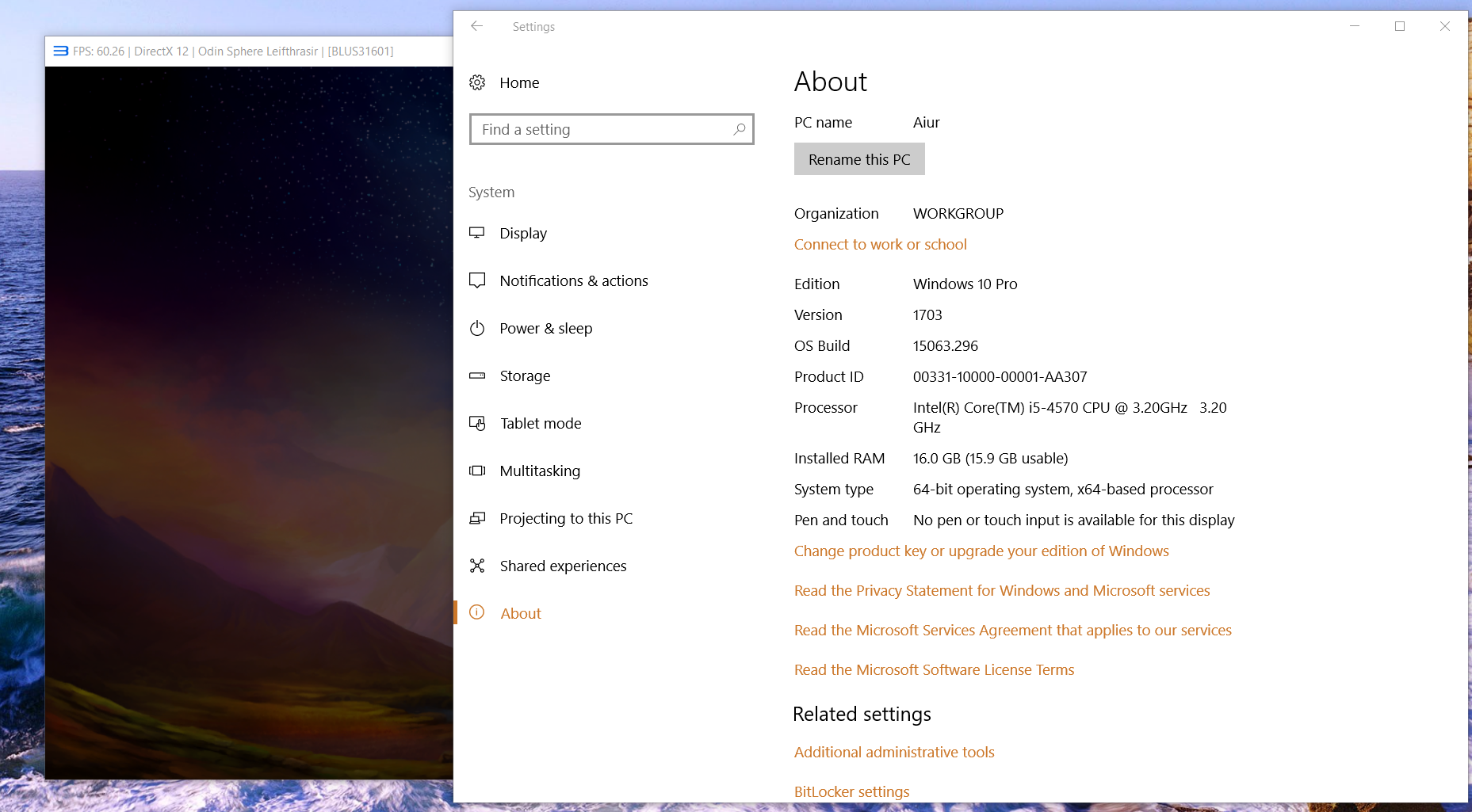Click Change product key or upgrade link
The image size is (1472, 812).
click(x=981, y=551)
